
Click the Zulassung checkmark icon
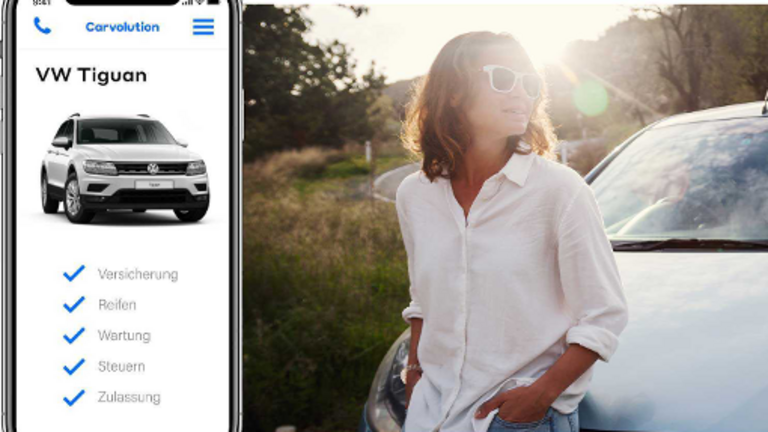tap(74, 397)
